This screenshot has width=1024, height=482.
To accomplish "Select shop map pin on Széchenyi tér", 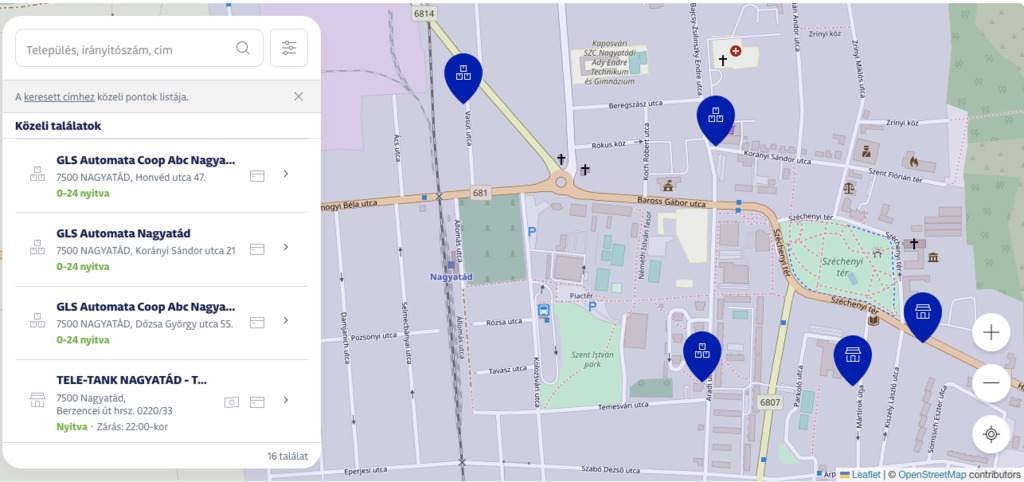I will tap(923, 316).
